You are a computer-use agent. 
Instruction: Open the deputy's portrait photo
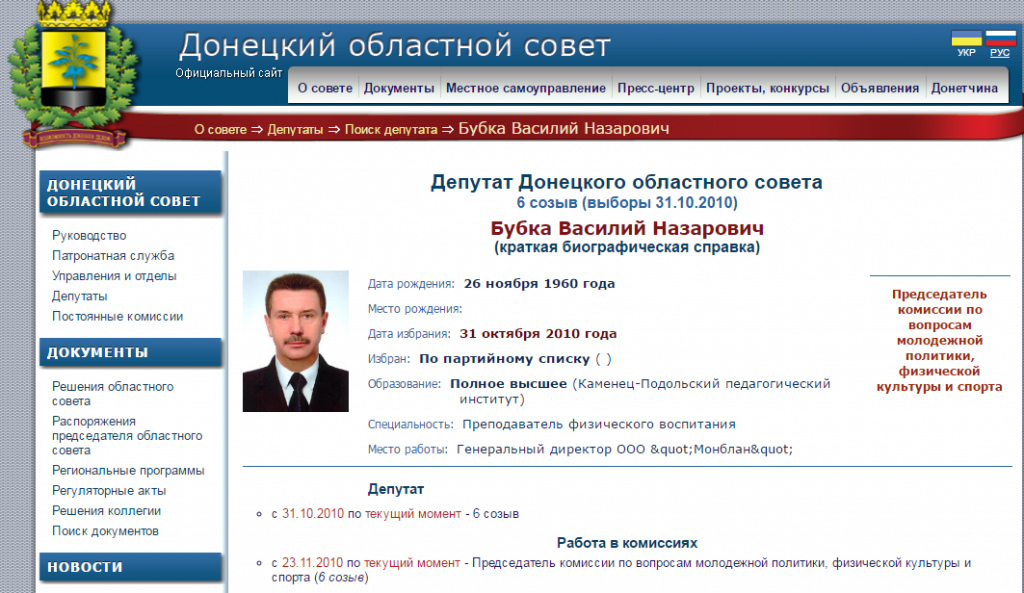(x=295, y=341)
